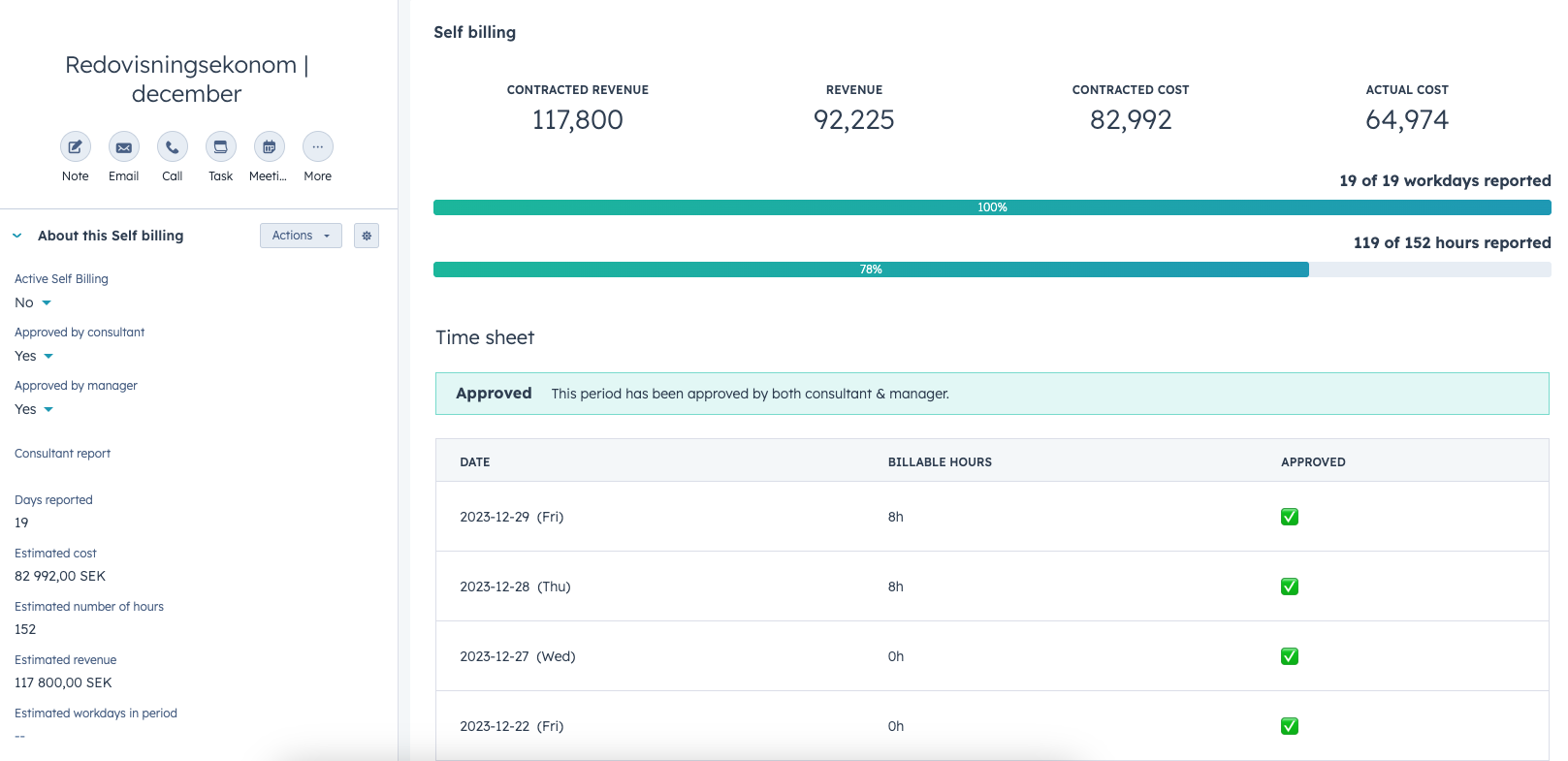Open the Actions dropdown menu
Image resolution: width=1568 pixels, height=761 pixels.
(301, 236)
